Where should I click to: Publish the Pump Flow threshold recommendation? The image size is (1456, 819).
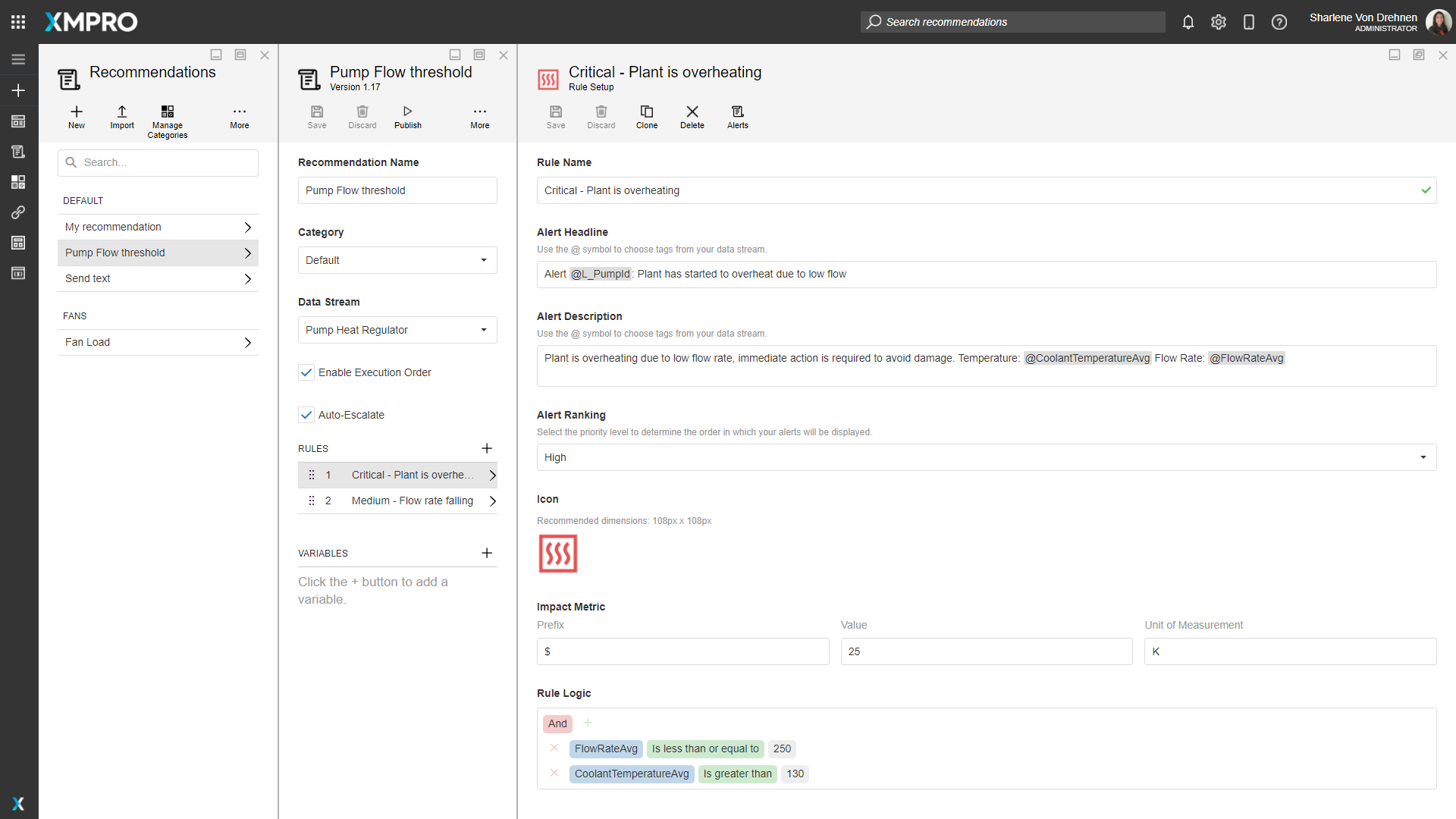point(408,118)
